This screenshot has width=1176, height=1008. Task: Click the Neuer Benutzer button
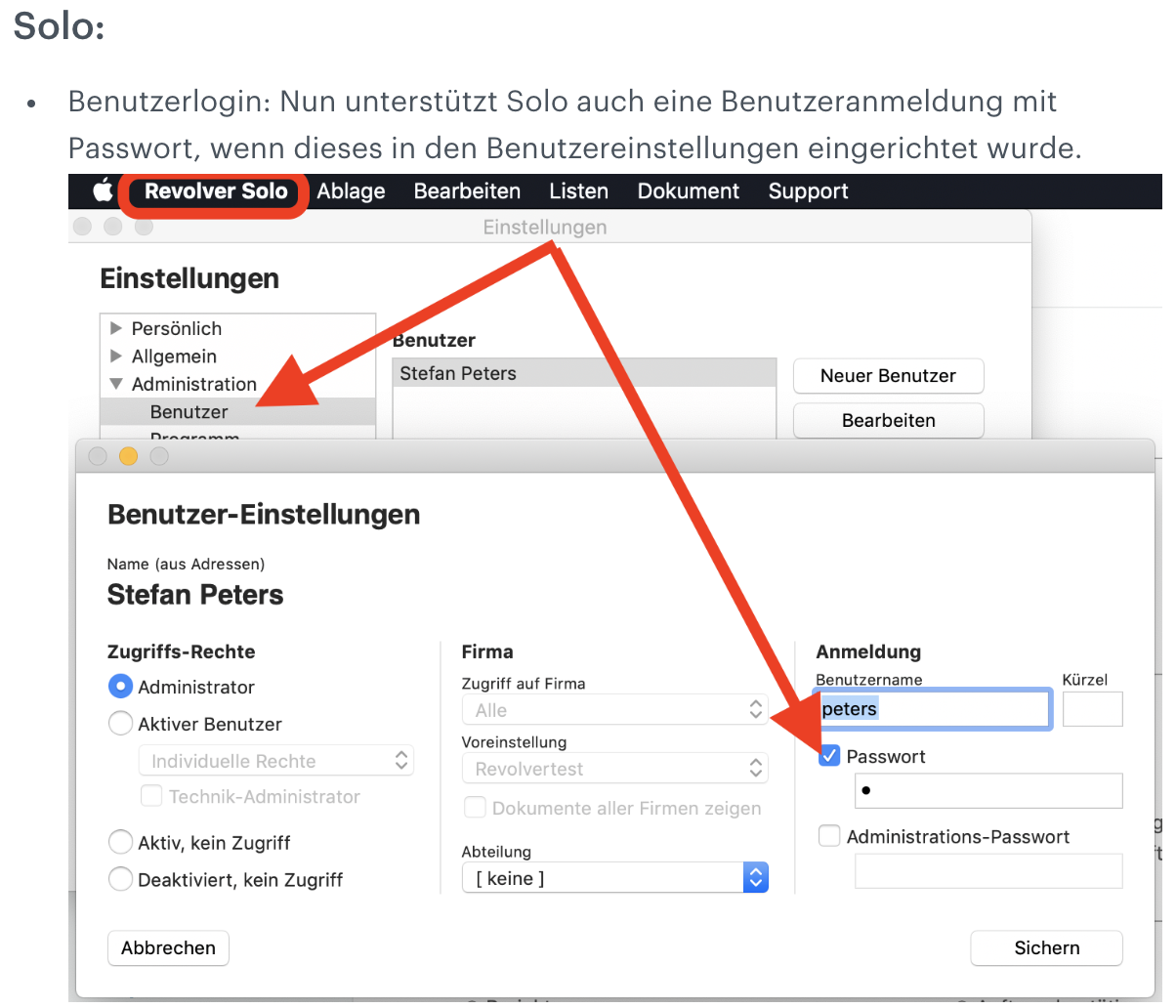888,376
